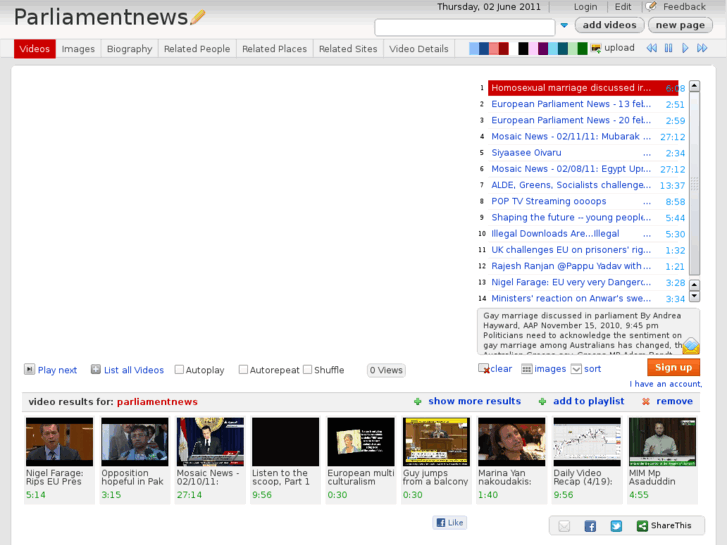Open the Feedback notepad icon

click(651, 6)
